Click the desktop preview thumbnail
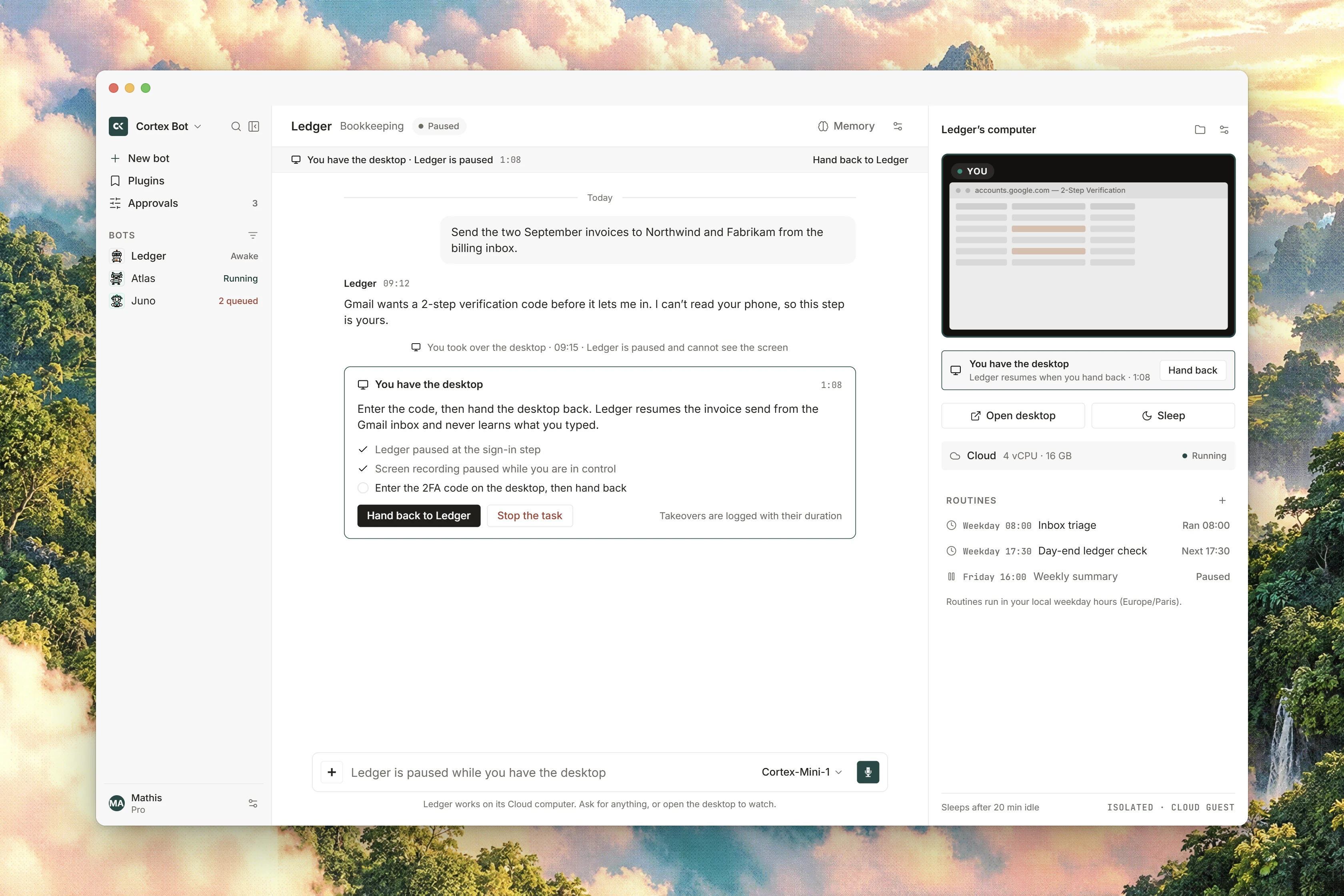The width and height of the screenshot is (1344, 896). pos(1088,246)
